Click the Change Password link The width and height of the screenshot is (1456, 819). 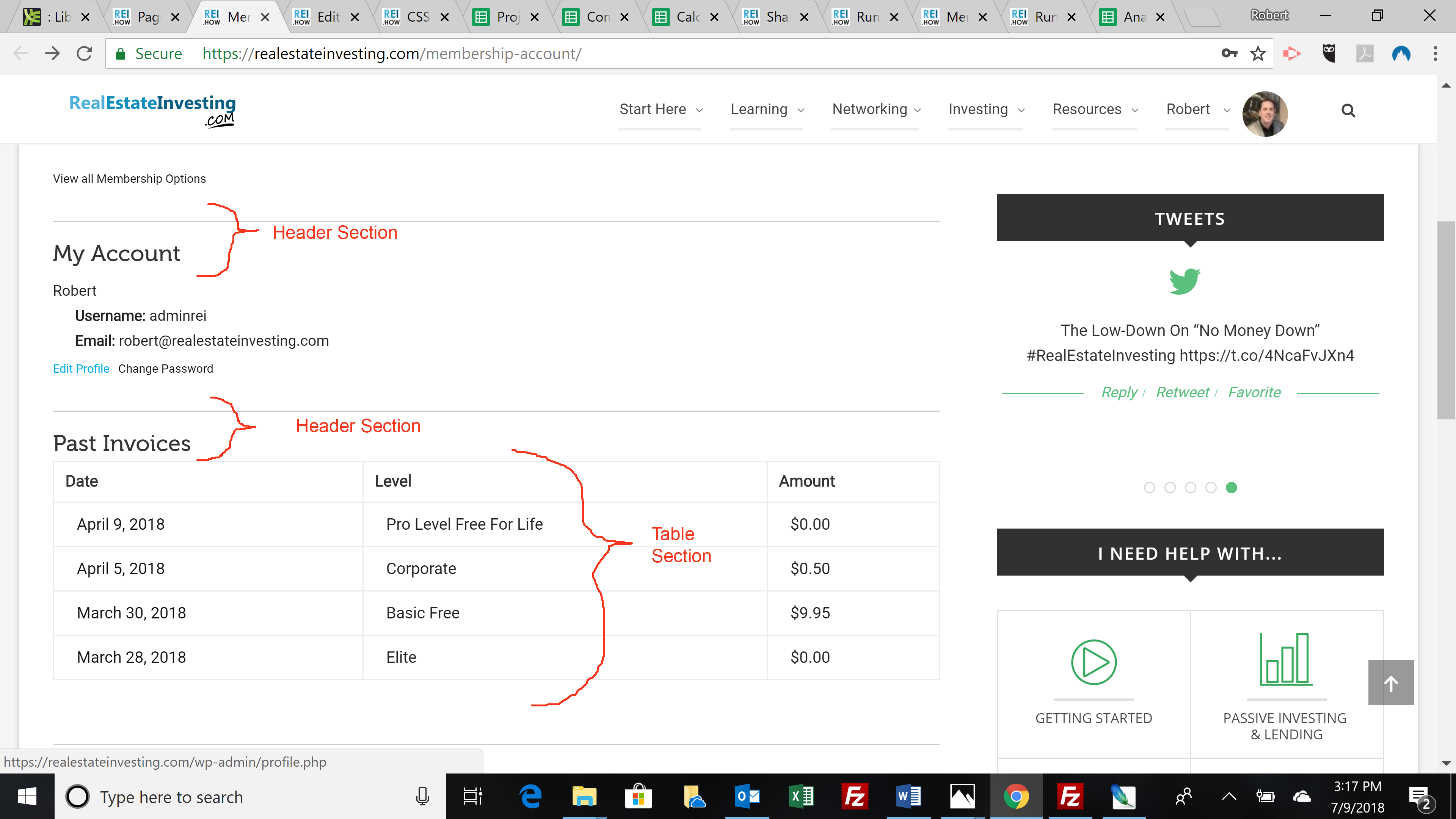(x=166, y=369)
